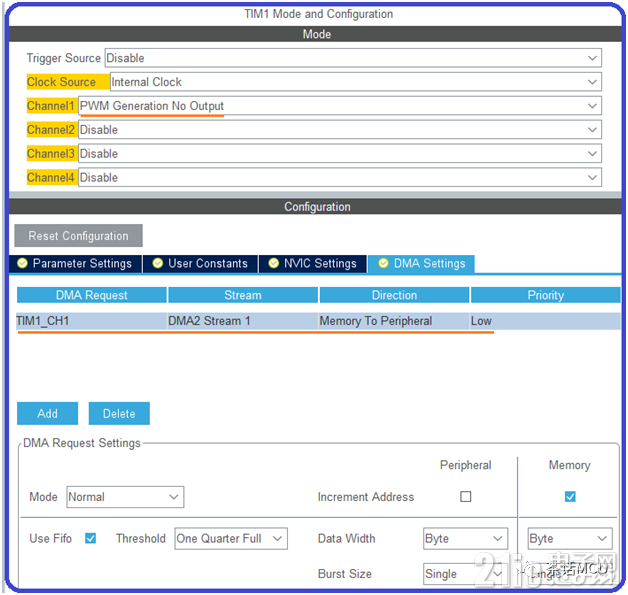Select the TIM1_CH1 DMA request cell
The image size is (628, 595).
[x=91, y=321]
